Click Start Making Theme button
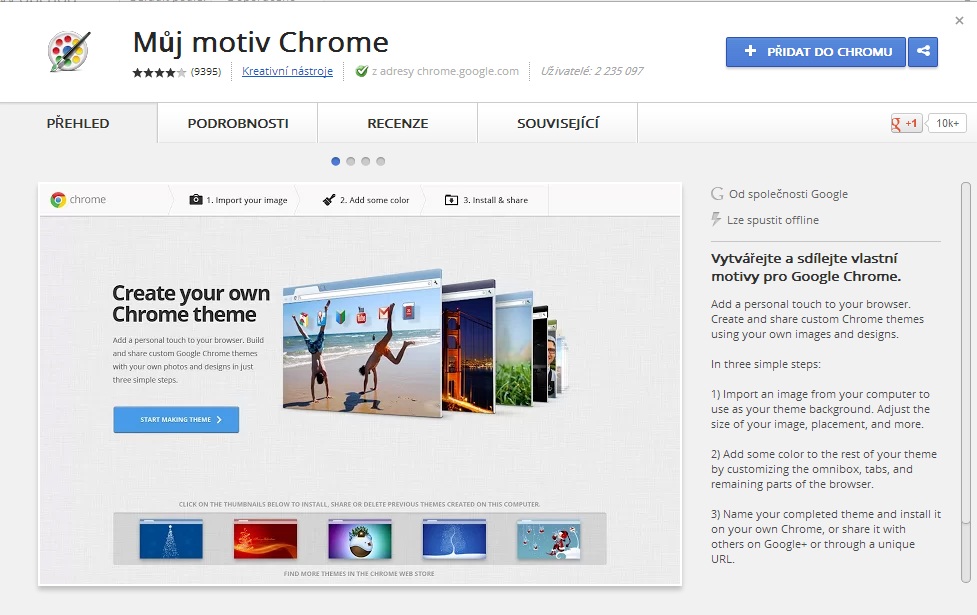The width and height of the screenshot is (977, 615). [x=176, y=419]
